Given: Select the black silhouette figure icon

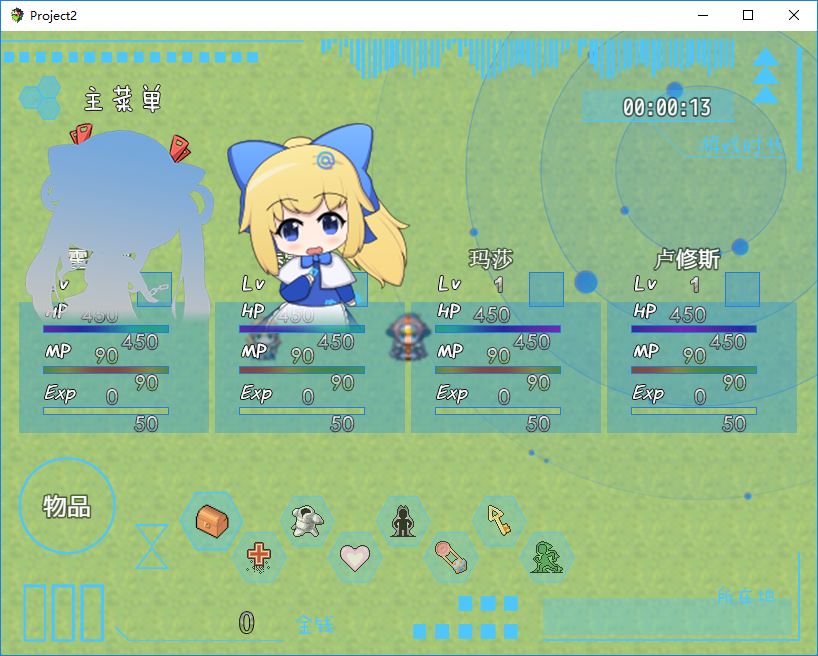Looking at the screenshot, I should [x=402, y=520].
